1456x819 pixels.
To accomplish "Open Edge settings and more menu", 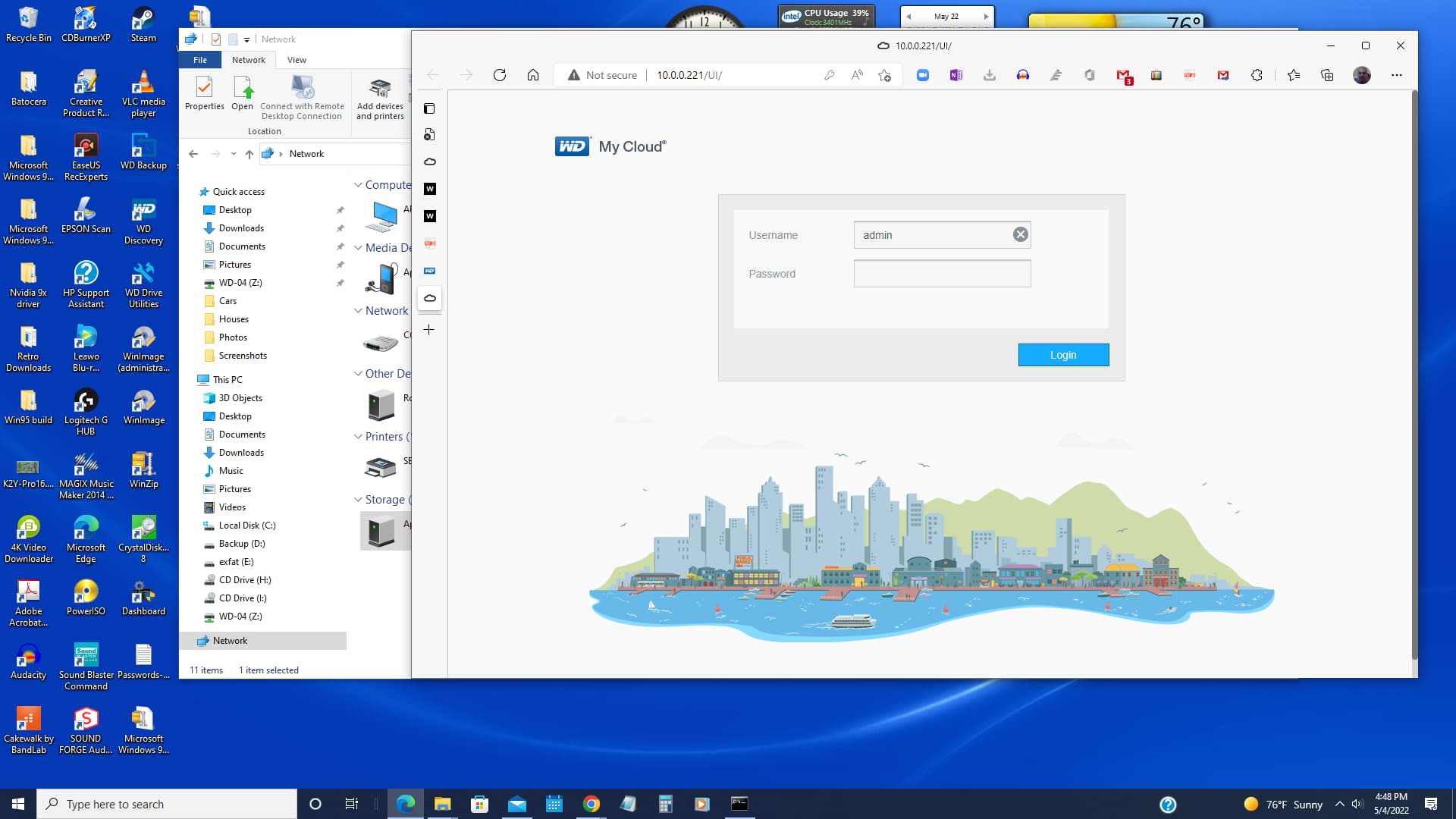I will pos(1397,75).
